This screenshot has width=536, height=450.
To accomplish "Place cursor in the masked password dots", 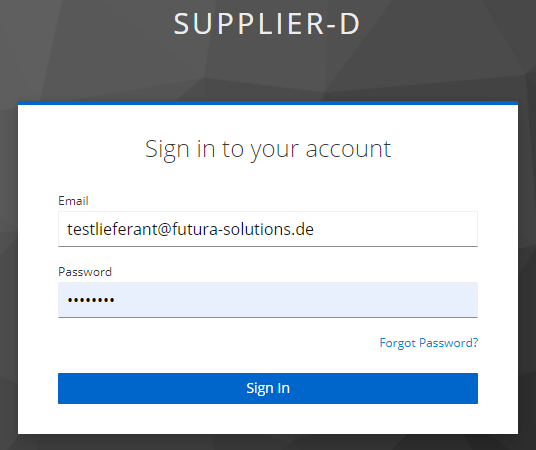I will (x=91, y=300).
